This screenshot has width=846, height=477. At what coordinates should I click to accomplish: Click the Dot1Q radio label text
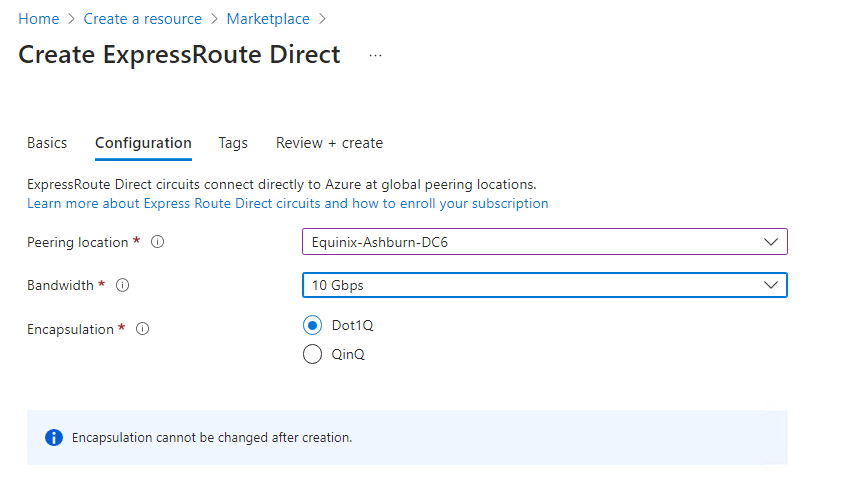tap(352, 325)
